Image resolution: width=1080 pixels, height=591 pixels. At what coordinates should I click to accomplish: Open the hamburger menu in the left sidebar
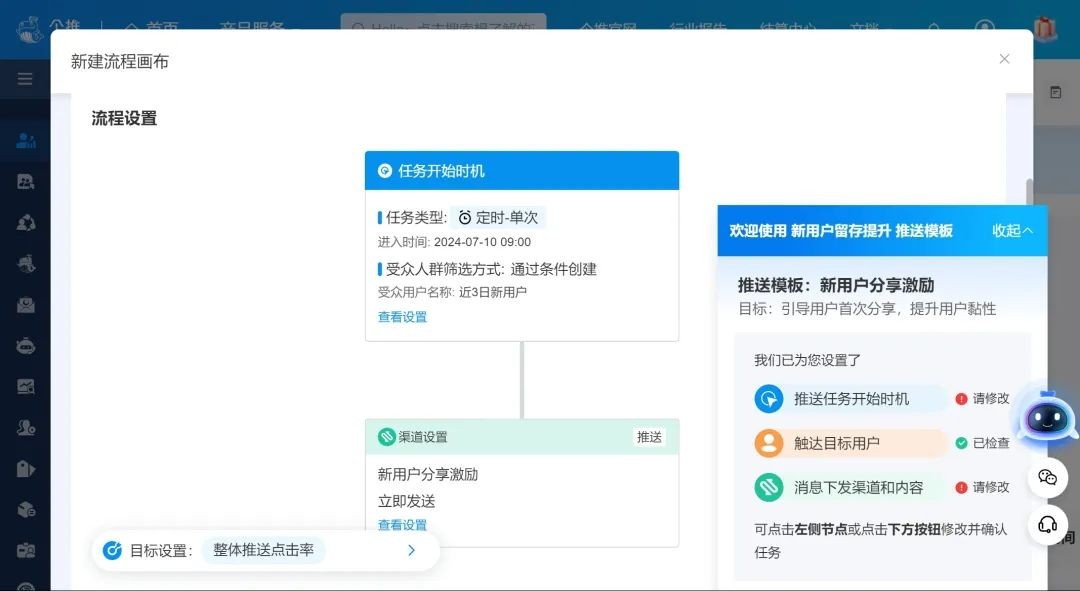[x=24, y=80]
